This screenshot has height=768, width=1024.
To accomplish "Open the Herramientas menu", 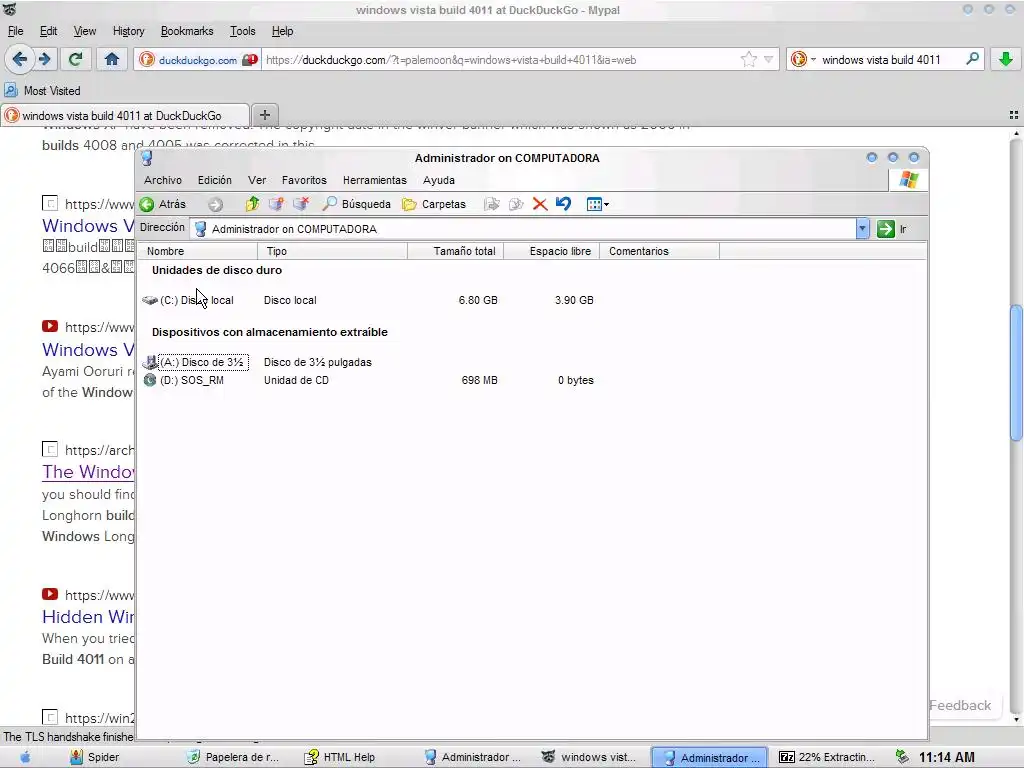I will pos(374,180).
